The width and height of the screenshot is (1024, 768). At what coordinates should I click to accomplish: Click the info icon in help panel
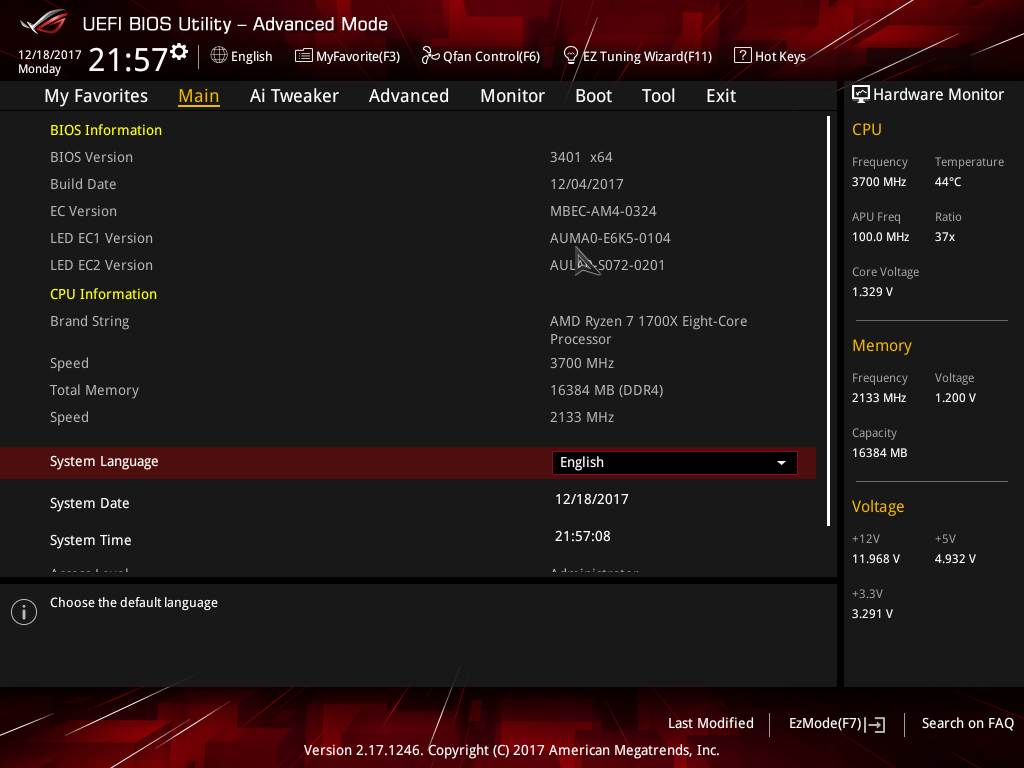coord(24,612)
